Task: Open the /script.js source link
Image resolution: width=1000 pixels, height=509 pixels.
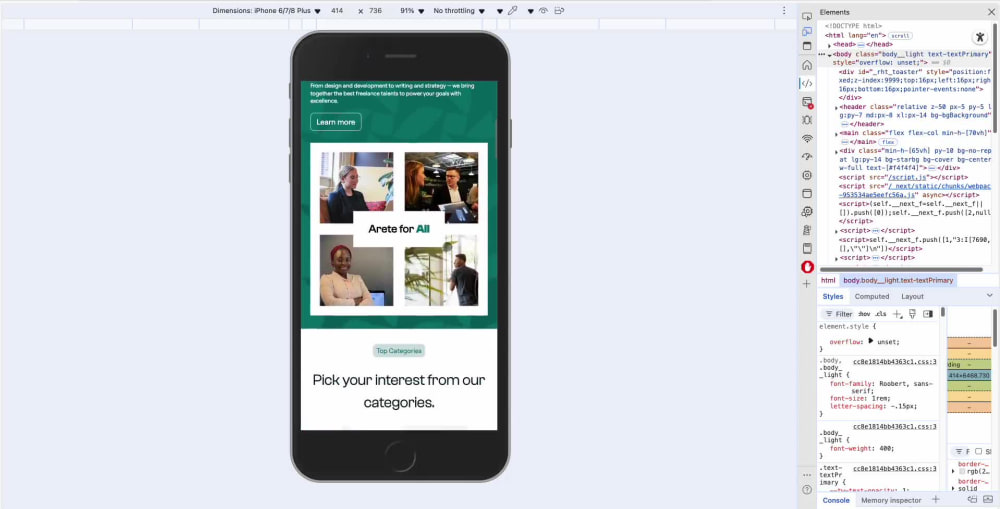Action: [x=908, y=177]
